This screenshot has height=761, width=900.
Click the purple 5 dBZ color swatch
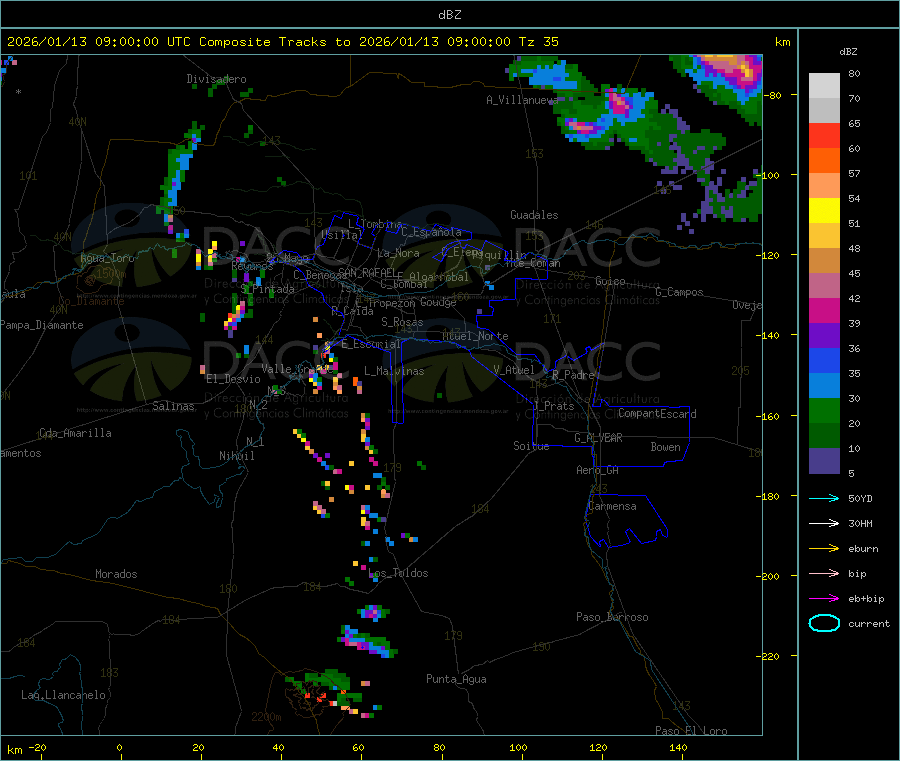tap(824, 461)
